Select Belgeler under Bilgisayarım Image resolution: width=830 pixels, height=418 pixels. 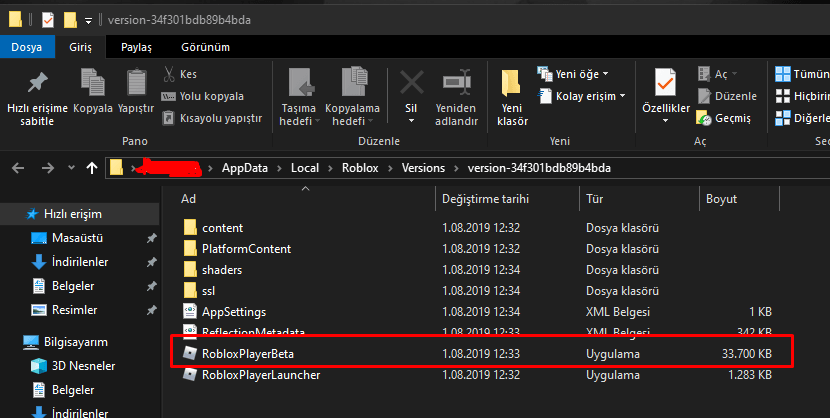point(73,390)
